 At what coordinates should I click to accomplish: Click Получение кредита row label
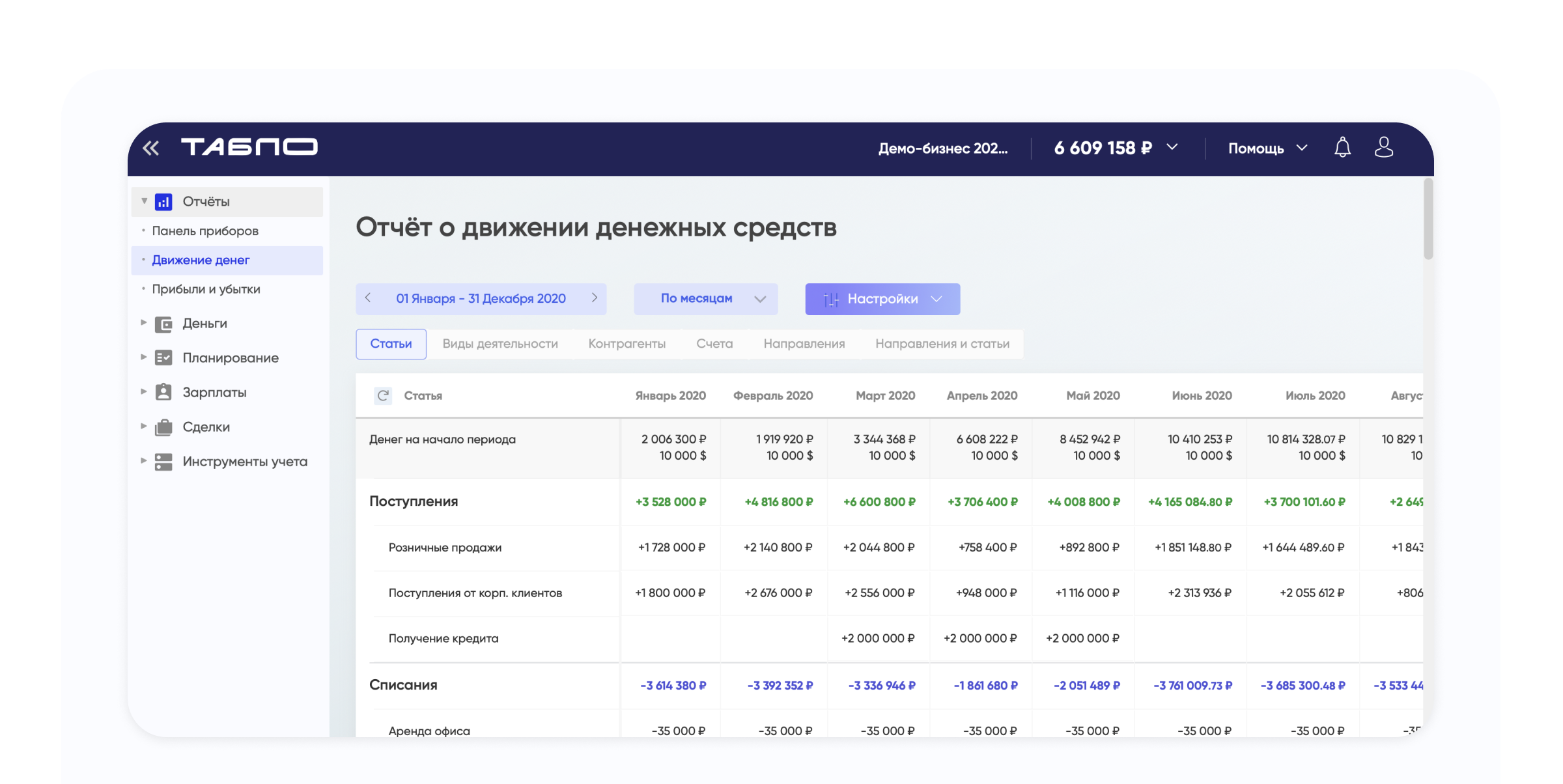(444, 639)
